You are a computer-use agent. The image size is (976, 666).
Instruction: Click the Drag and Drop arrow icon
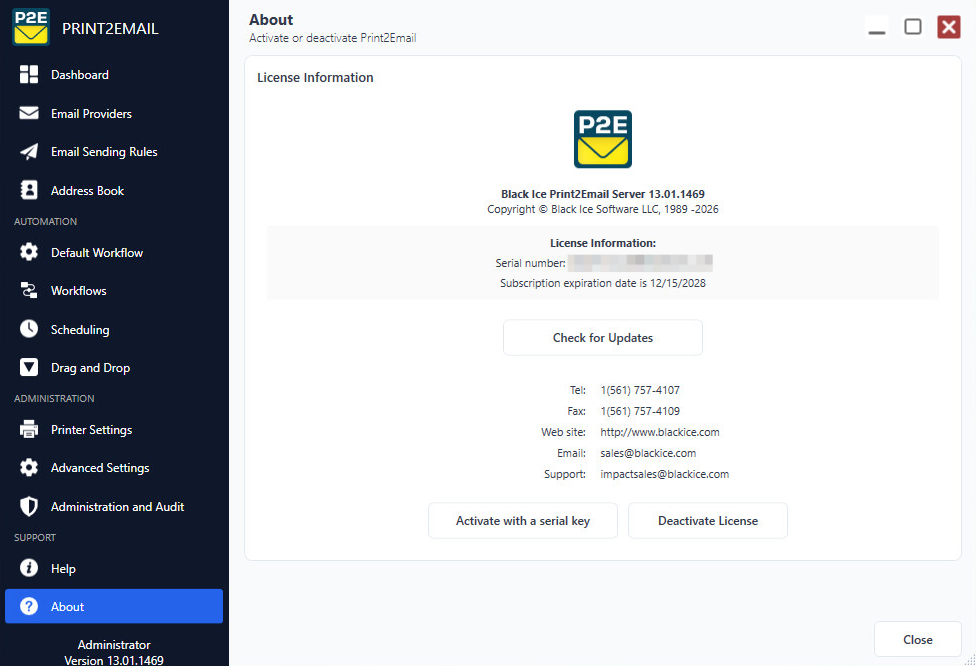click(x=29, y=367)
